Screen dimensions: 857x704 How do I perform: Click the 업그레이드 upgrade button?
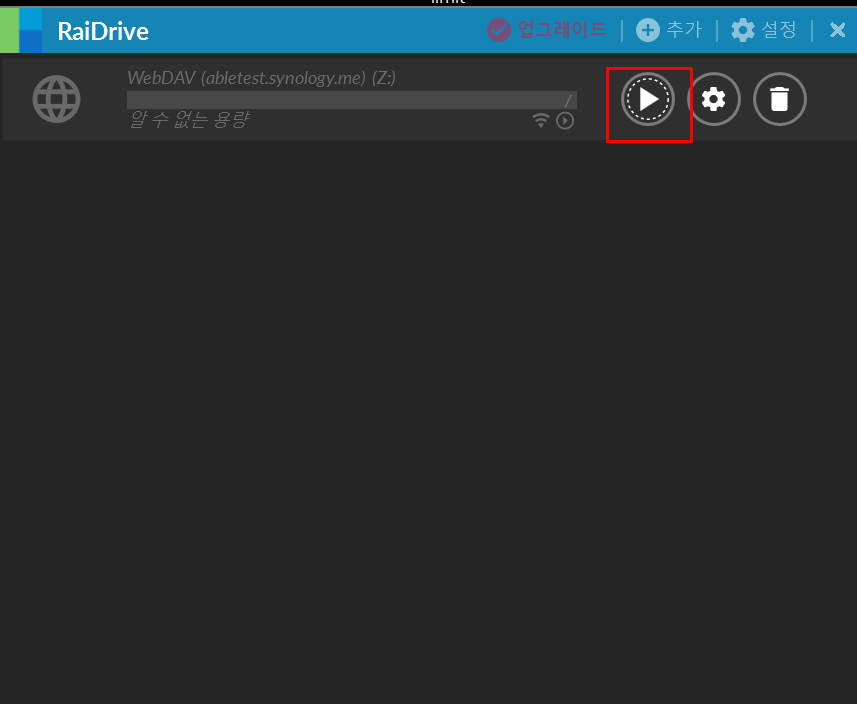click(547, 30)
